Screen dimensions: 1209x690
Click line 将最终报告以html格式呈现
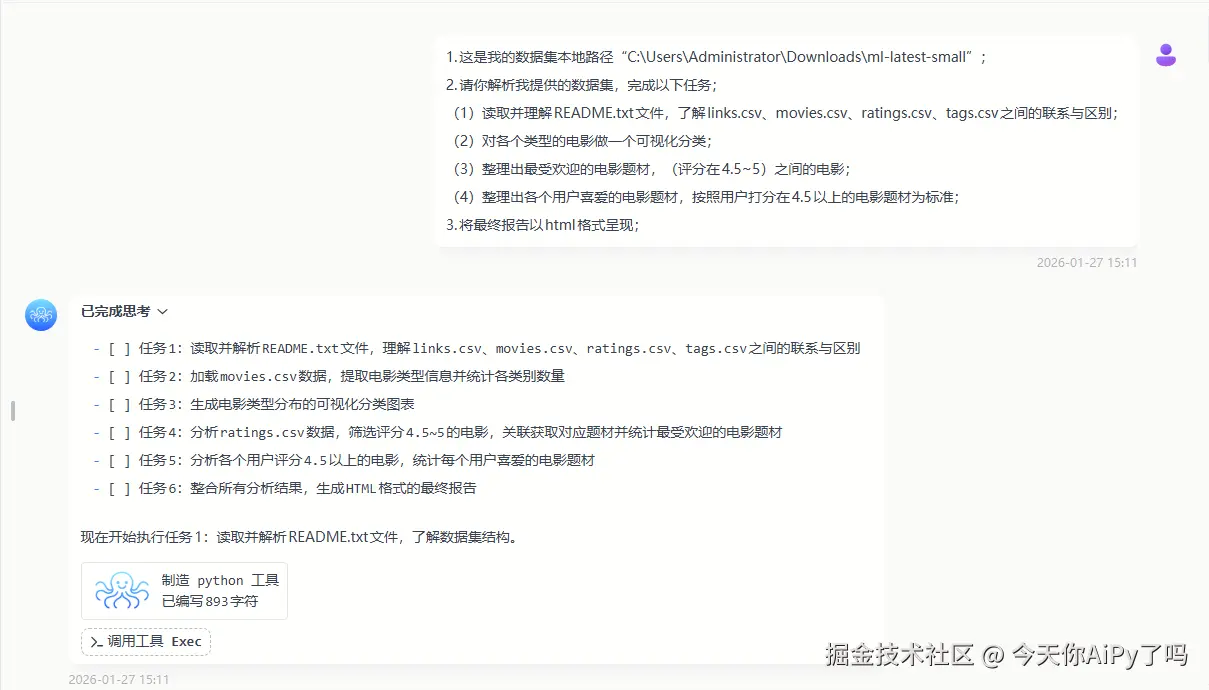(x=542, y=225)
